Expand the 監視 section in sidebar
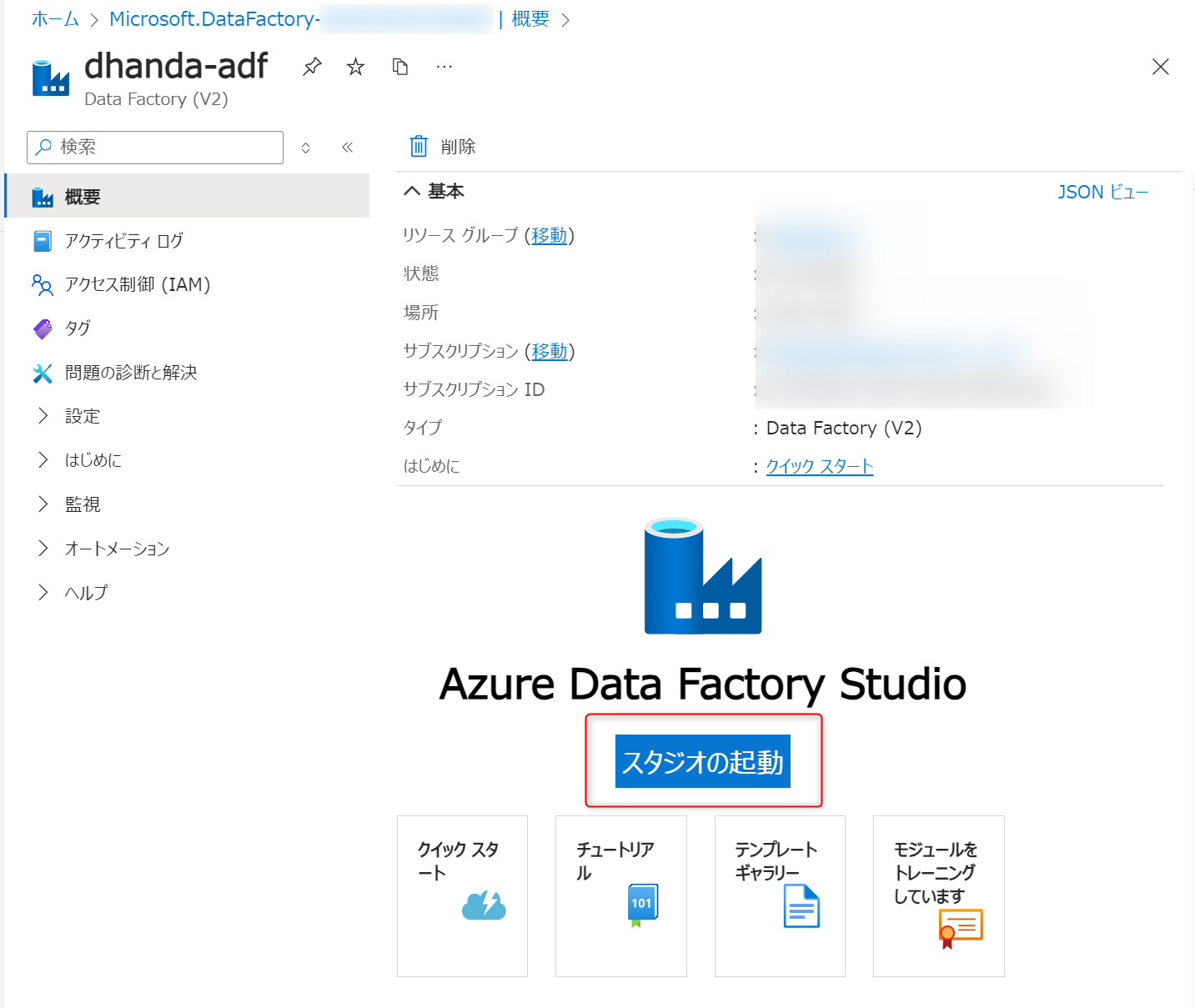Viewport: 1195px width, 1008px height. click(x=43, y=504)
